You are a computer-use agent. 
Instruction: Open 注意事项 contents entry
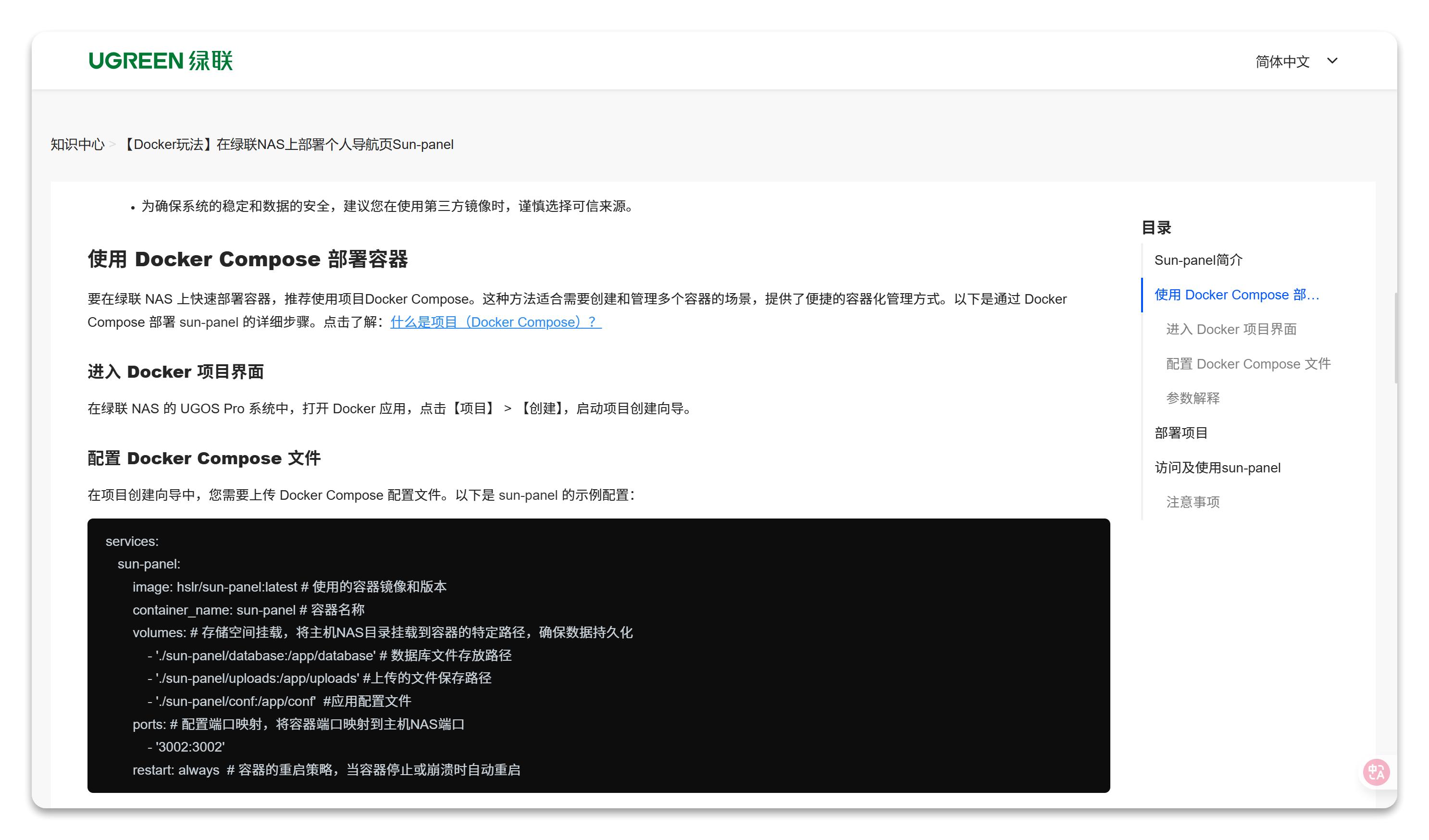coord(1193,502)
